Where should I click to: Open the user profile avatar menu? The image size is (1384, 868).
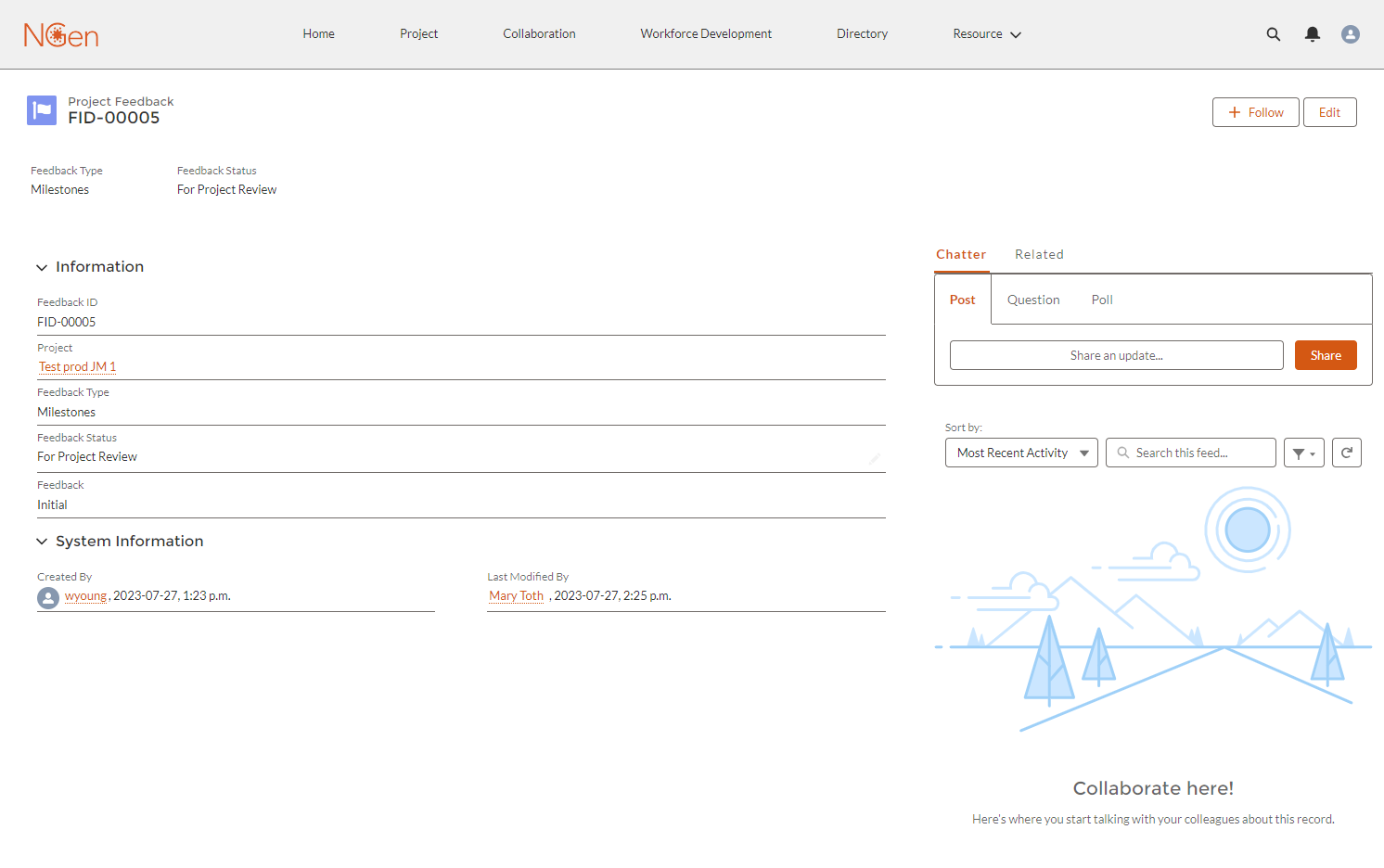[x=1351, y=34]
